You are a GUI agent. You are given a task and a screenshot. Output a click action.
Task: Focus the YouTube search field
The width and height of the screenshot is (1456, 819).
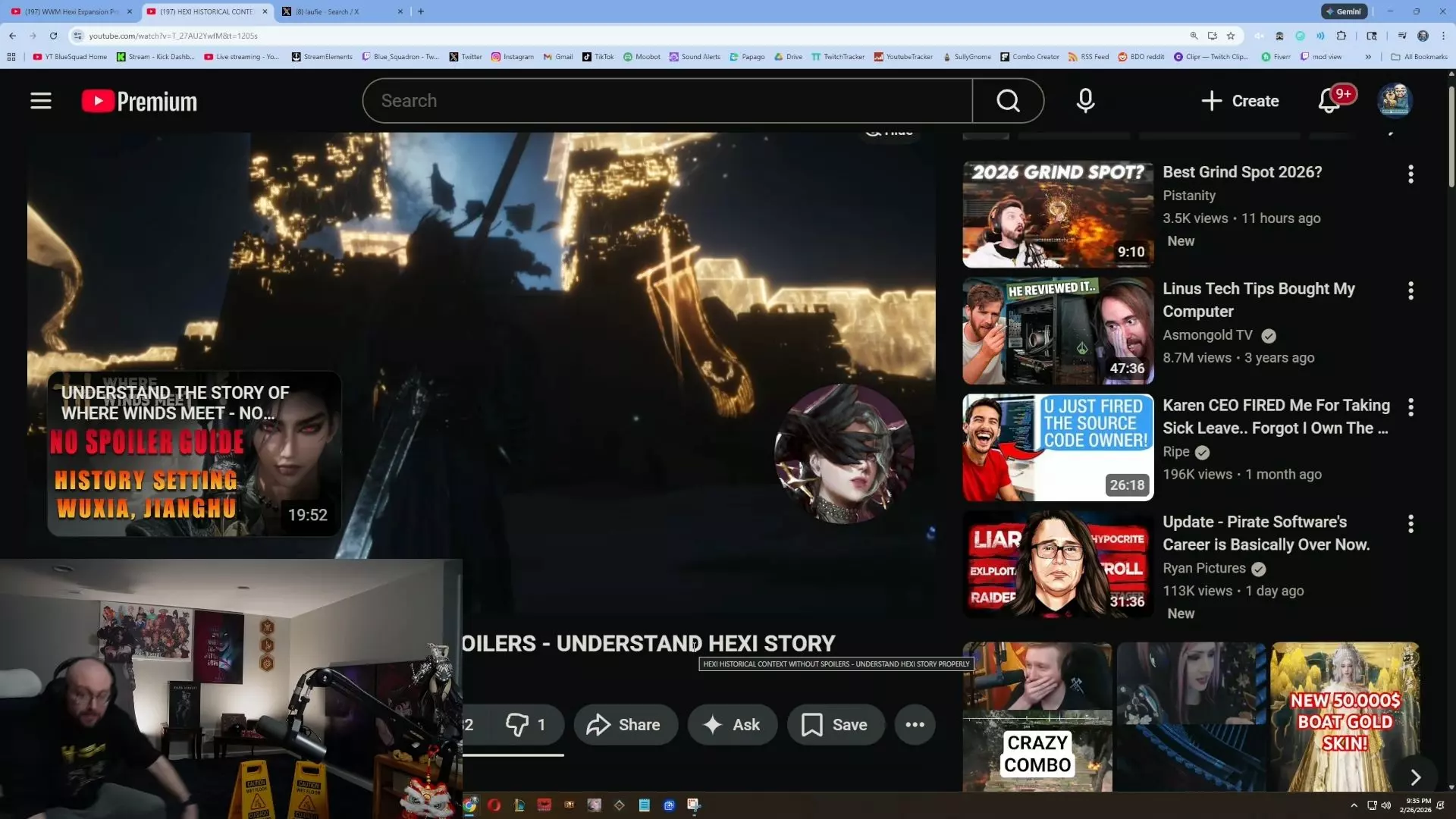click(x=667, y=101)
